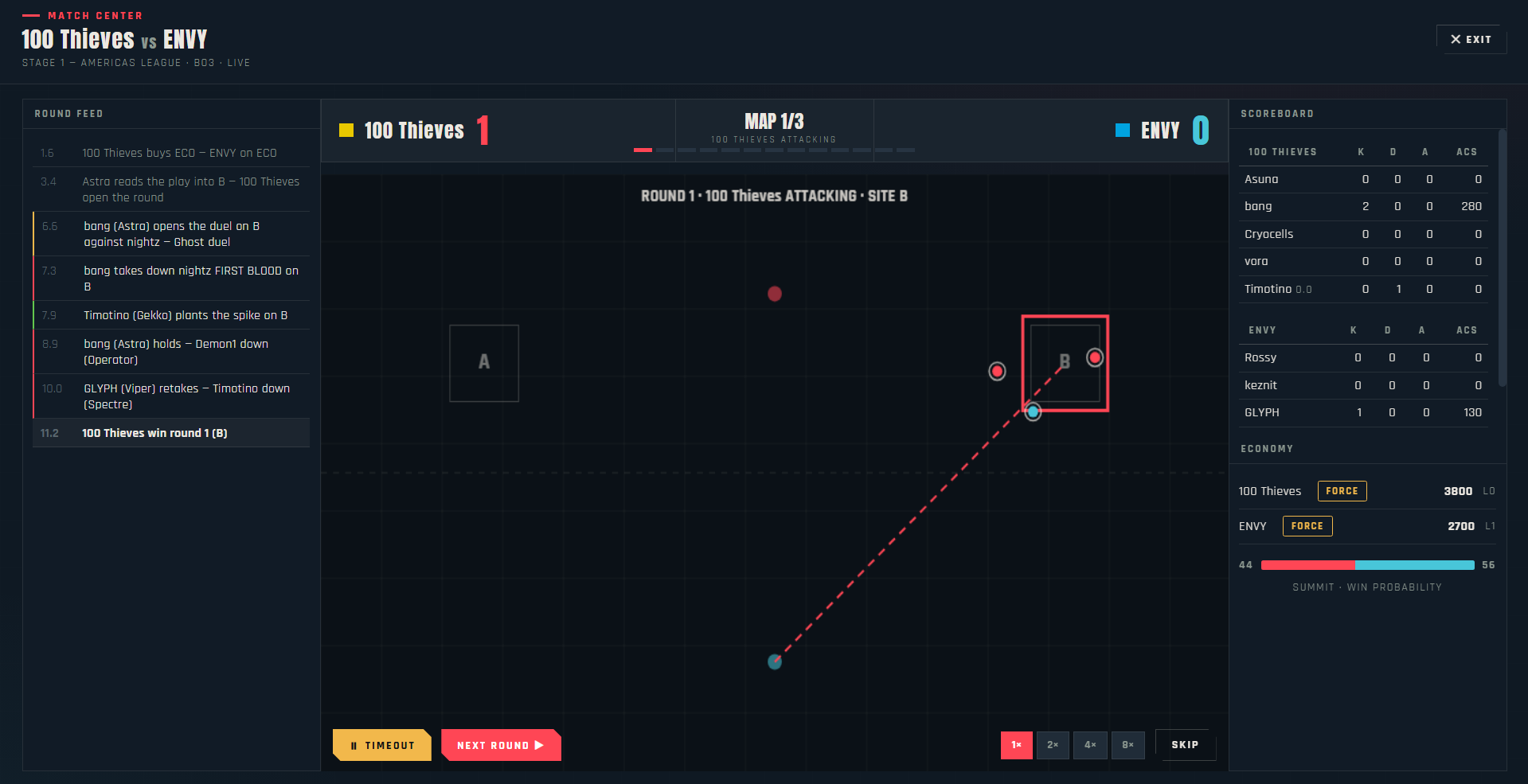Select GLYPH in the scoreboard
Screen dimensions: 1528x784
pos(1364,412)
